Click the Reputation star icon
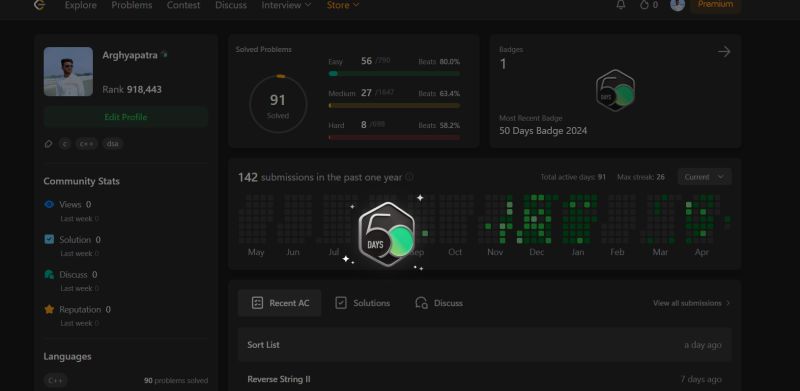 [49, 309]
